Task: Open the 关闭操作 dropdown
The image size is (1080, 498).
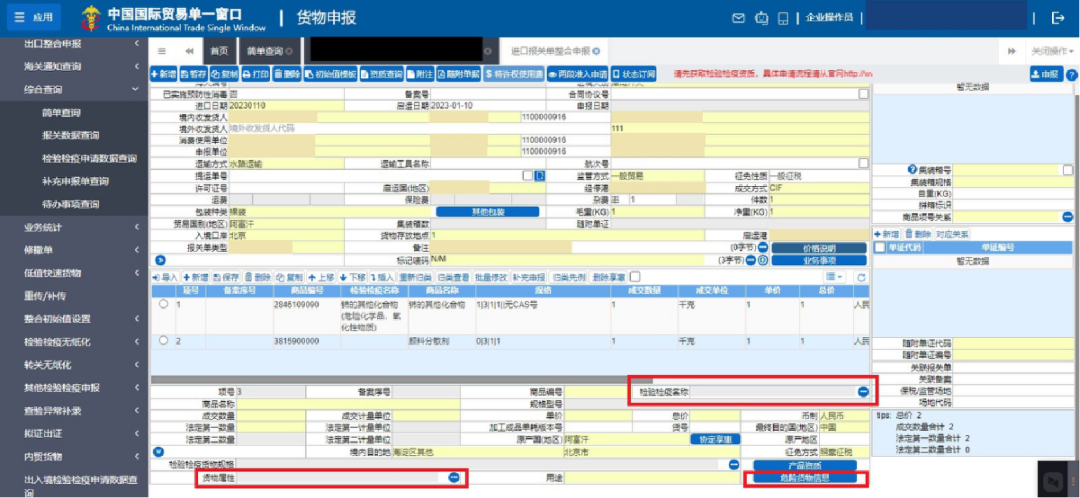Action: [x=1052, y=51]
